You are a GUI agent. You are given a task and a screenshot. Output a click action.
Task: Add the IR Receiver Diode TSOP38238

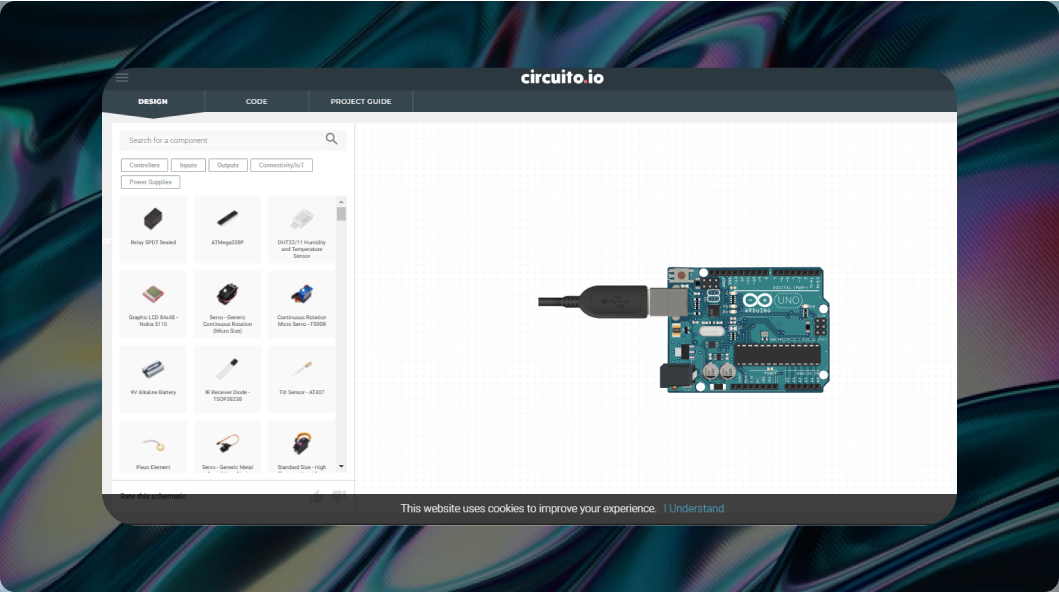228,379
